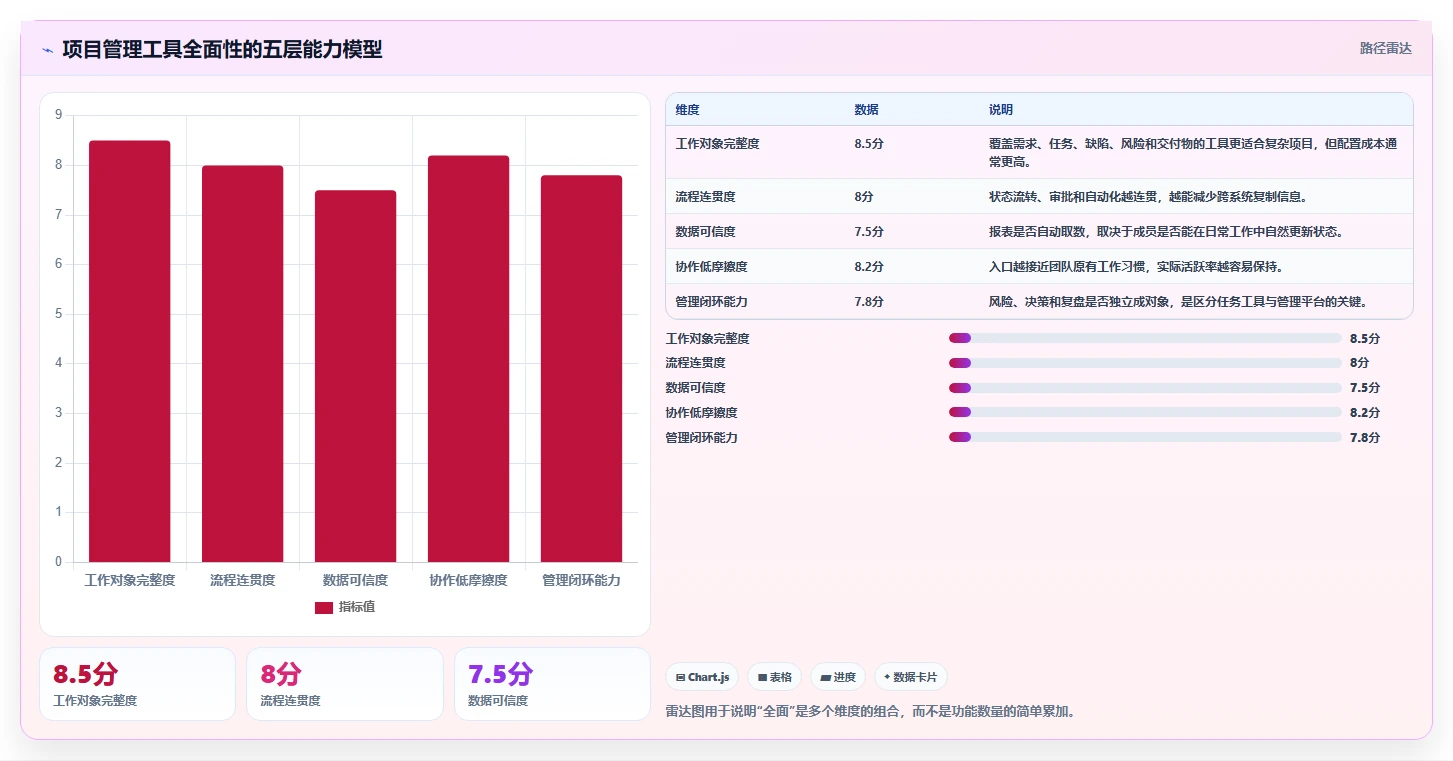Click the 流程连贯度 bar in chart
The image size is (1453, 761).
click(x=243, y=364)
